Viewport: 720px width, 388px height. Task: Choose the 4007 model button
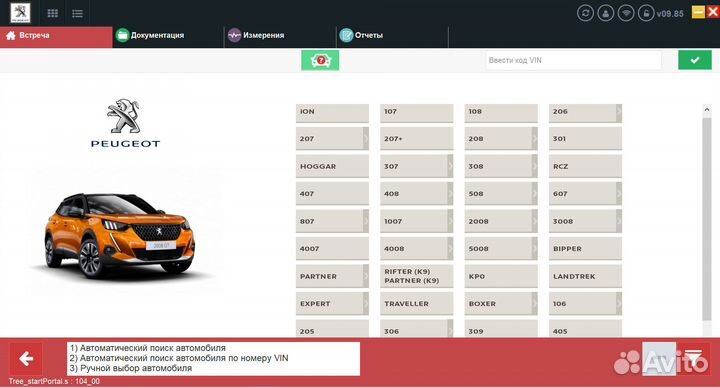pos(332,249)
